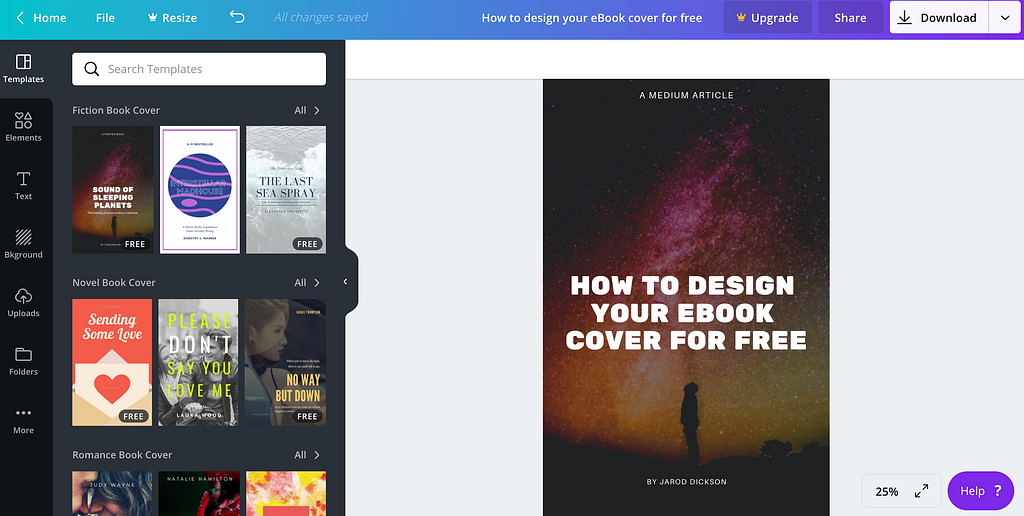Select the Judy Wayne romance template
Screen dimensions: 1024x516
click(112, 494)
